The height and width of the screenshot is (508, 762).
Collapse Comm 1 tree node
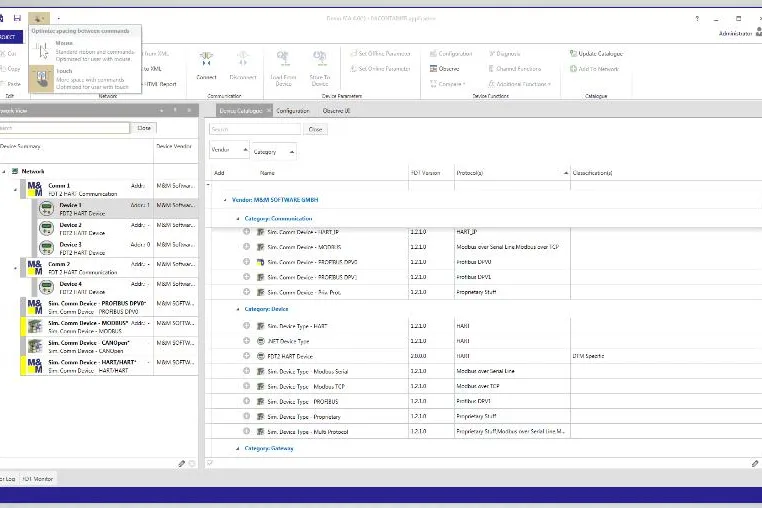(15, 189)
